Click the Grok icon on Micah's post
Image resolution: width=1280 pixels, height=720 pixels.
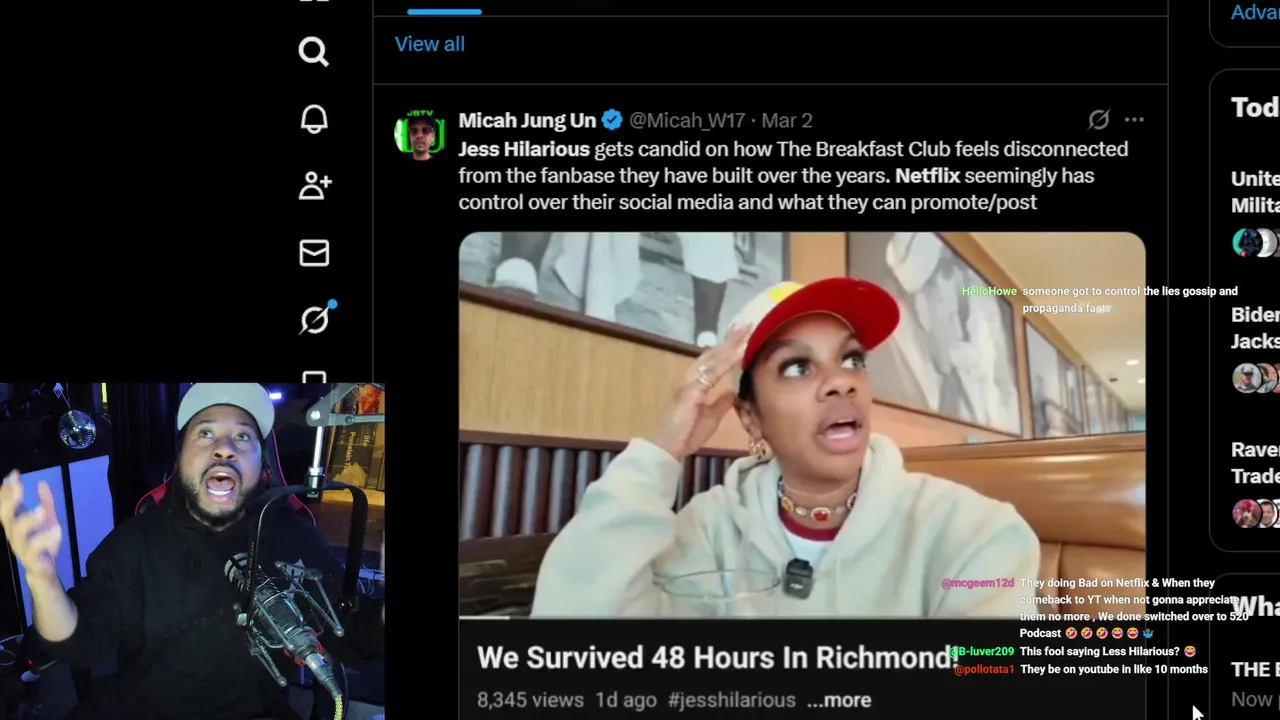[x=1099, y=120]
